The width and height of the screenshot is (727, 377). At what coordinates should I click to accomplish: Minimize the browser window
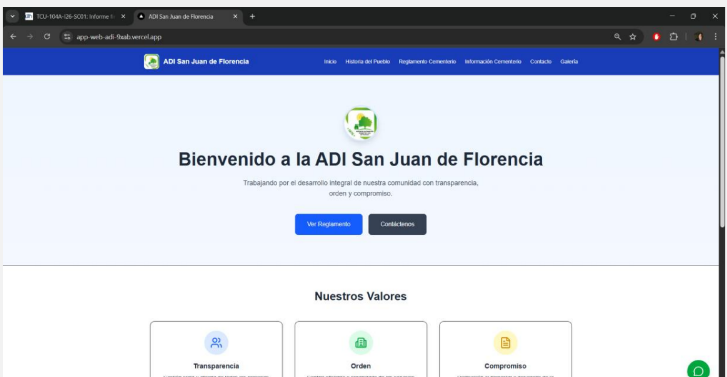(x=672, y=16)
